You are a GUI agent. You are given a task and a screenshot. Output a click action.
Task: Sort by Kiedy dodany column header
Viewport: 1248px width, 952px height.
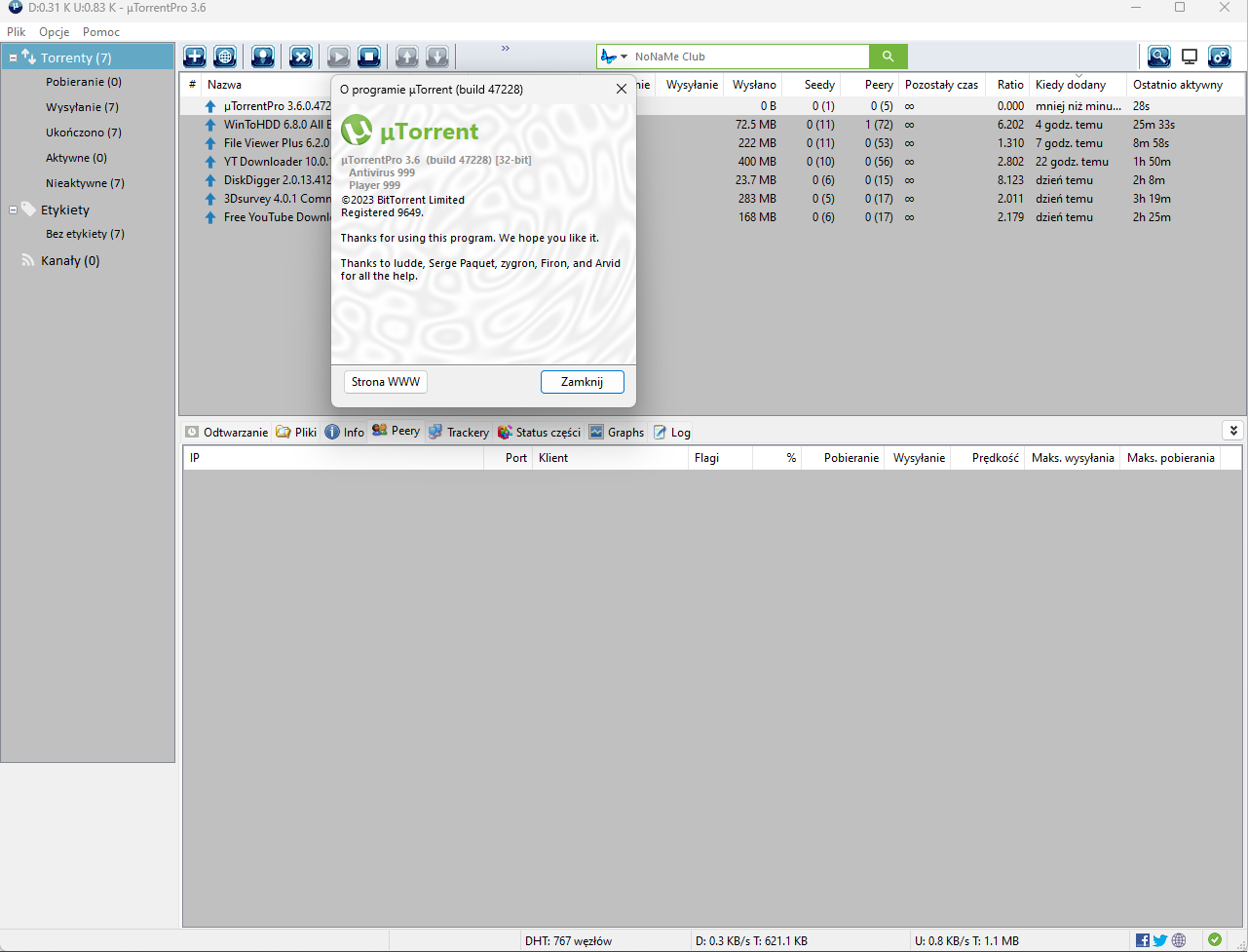1078,85
